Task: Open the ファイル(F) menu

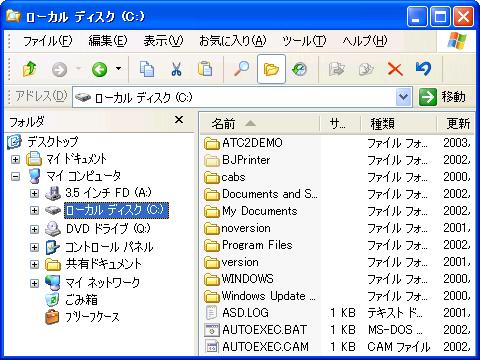Action: coord(48,41)
